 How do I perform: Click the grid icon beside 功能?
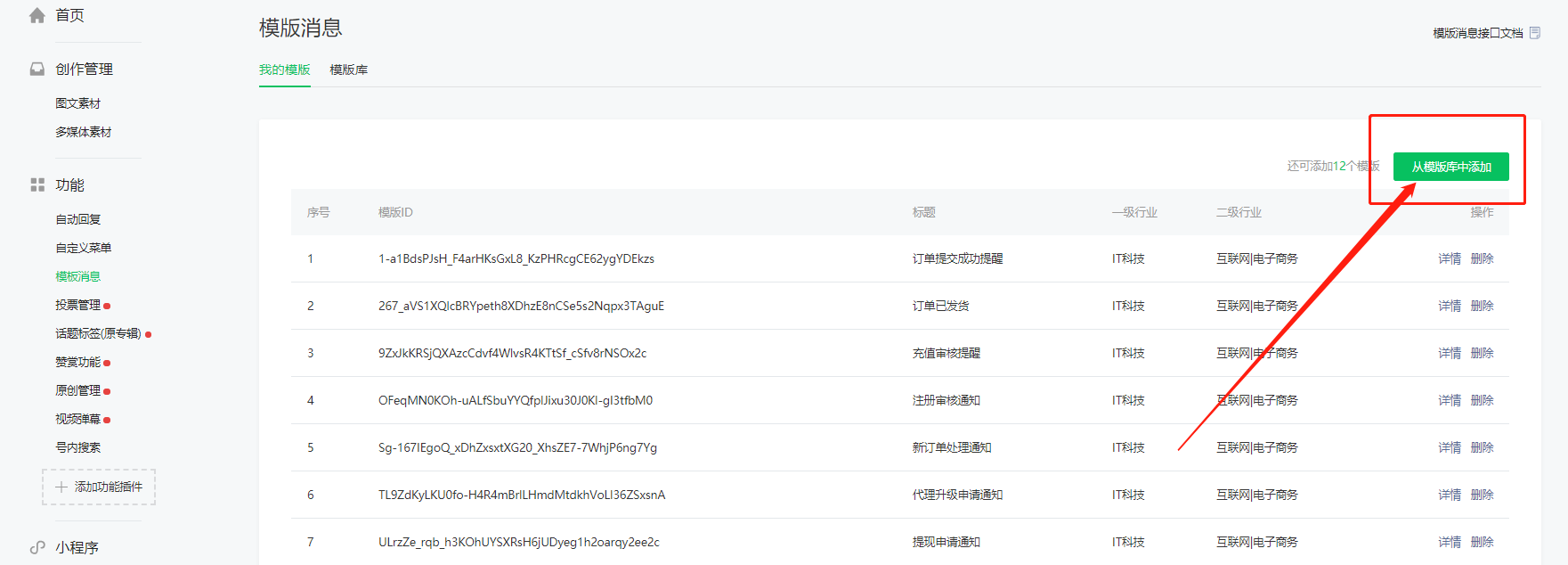(37, 184)
